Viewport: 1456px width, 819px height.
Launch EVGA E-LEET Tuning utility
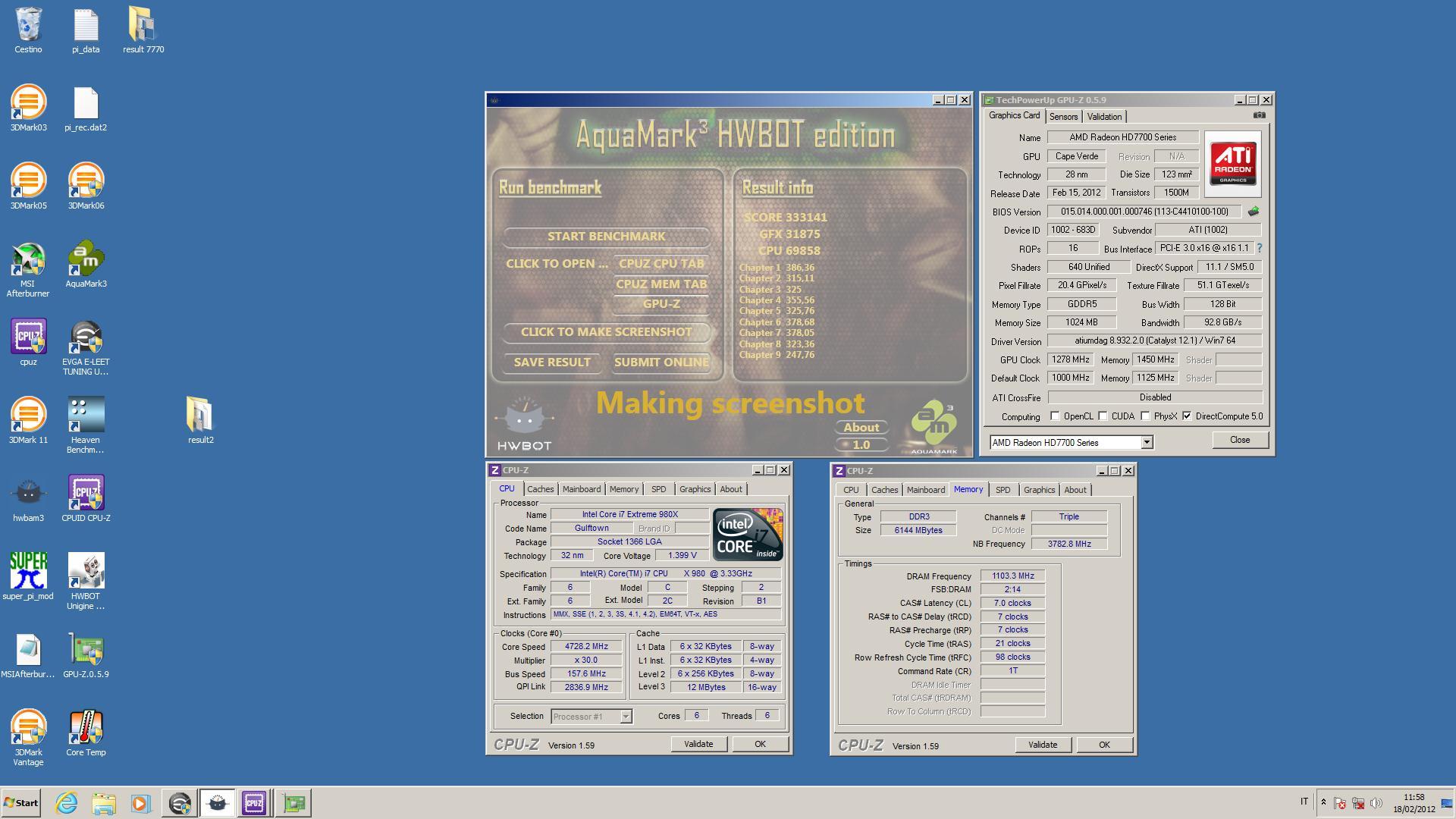tap(86, 348)
